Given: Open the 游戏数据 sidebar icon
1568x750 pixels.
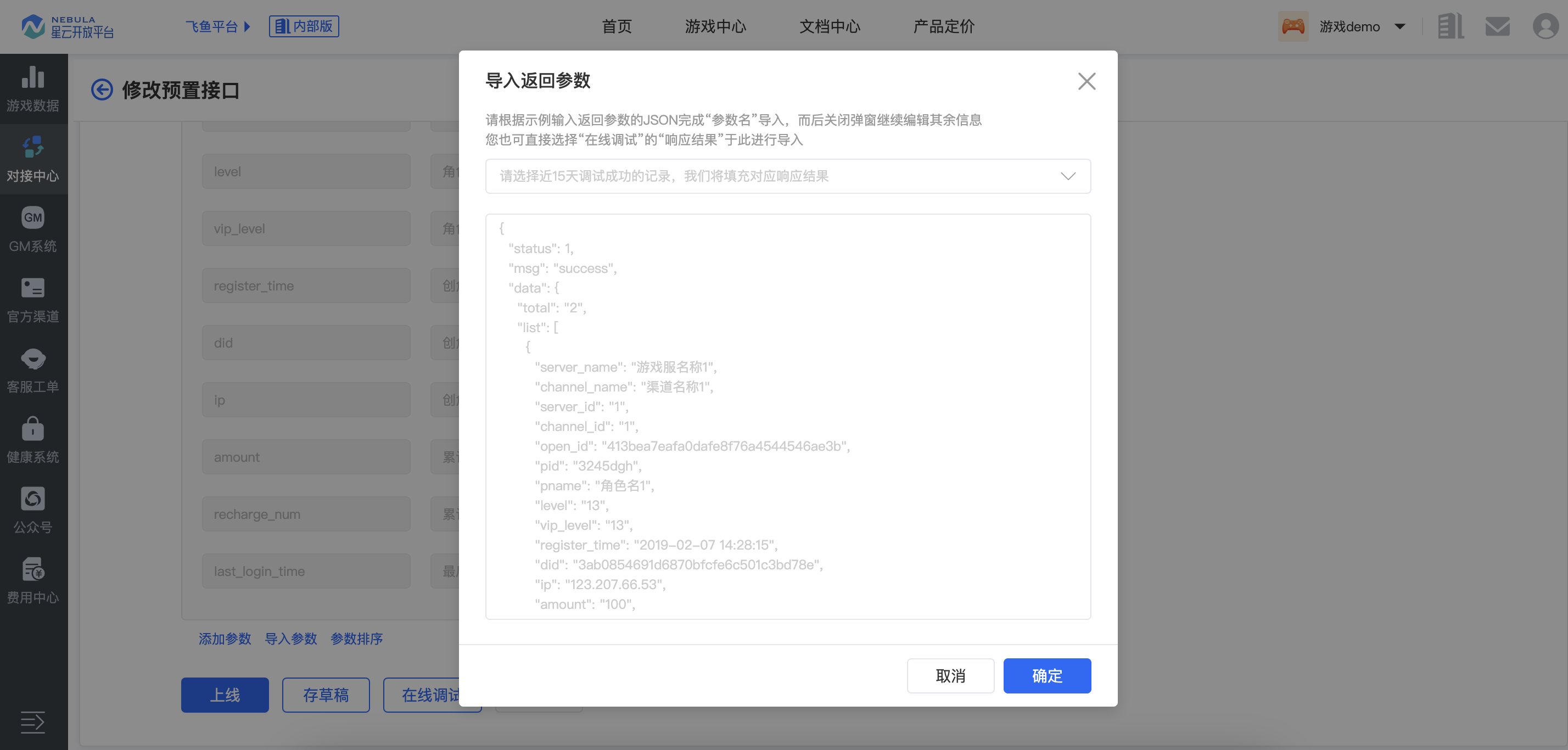Looking at the screenshot, I should 33,78.
